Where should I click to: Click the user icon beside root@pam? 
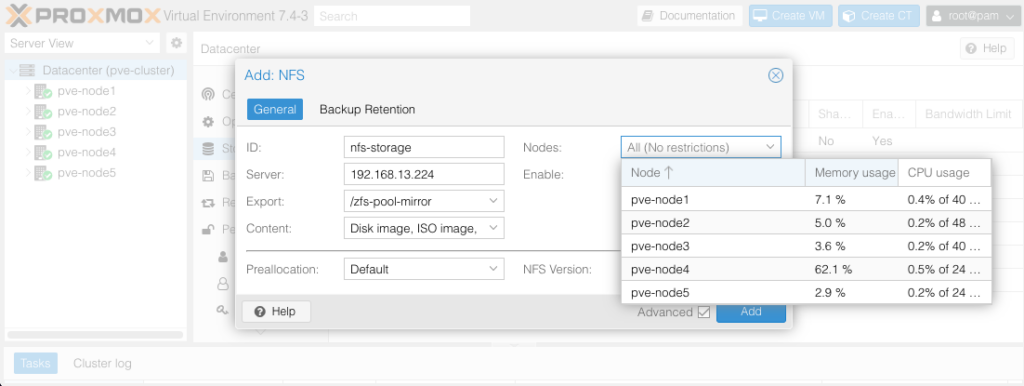pos(937,16)
